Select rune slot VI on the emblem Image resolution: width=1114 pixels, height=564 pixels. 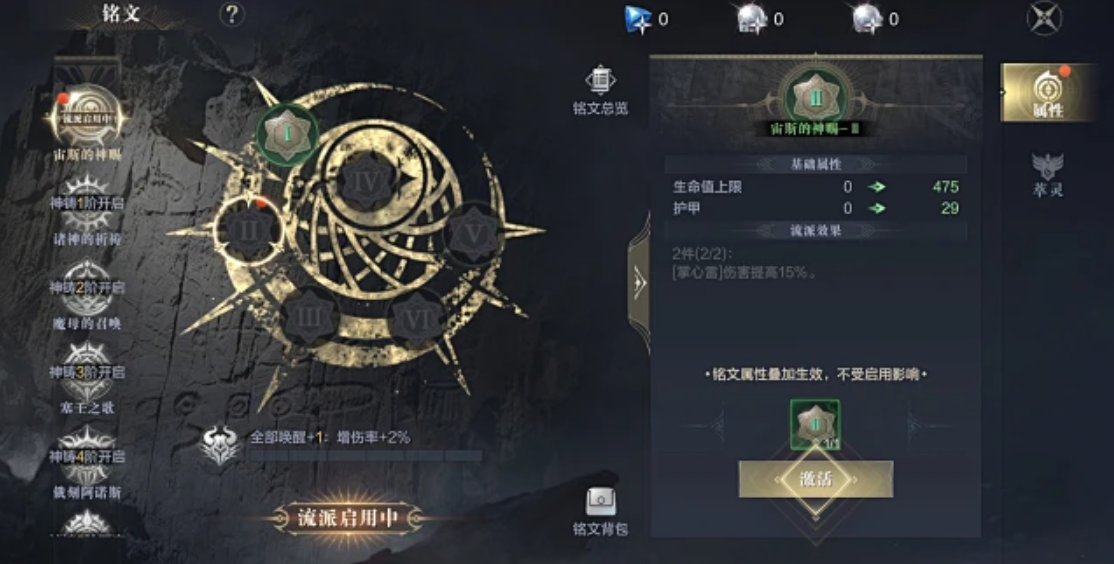(417, 320)
